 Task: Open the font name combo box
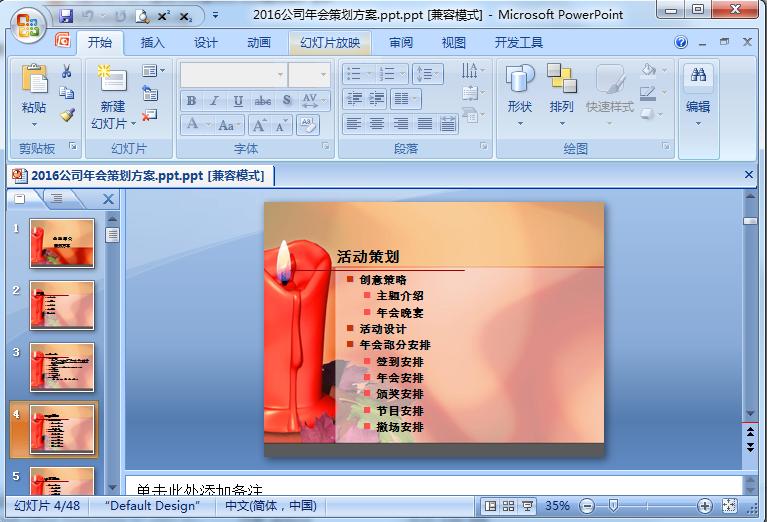tap(234, 74)
